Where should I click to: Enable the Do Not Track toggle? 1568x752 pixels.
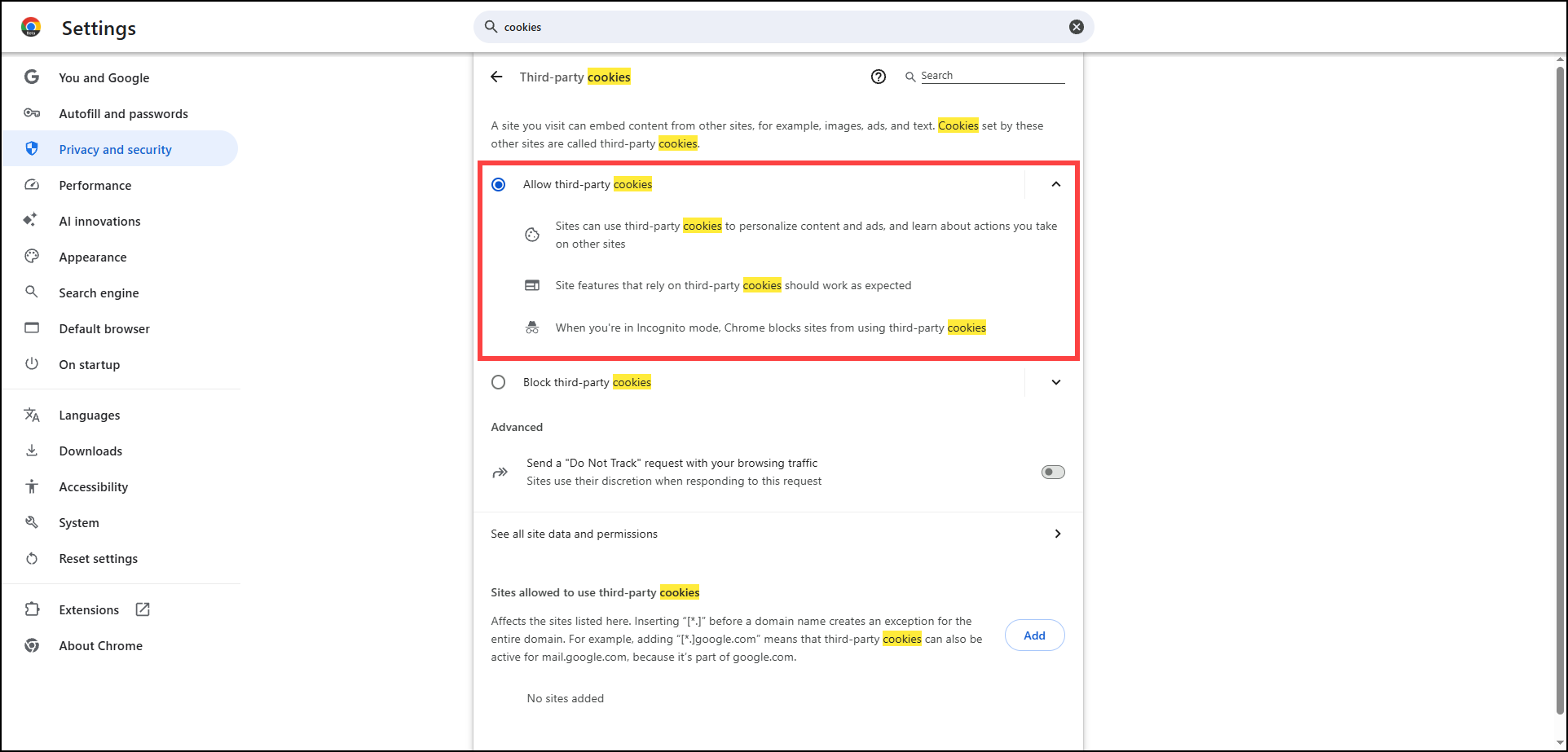point(1052,472)
